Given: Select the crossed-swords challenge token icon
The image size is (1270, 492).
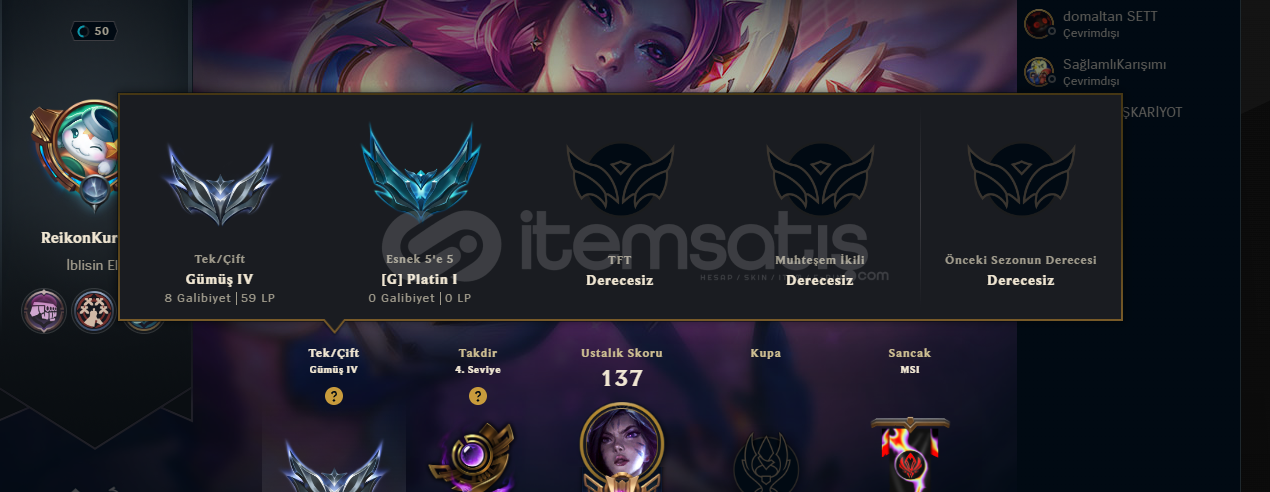Looking at the screenshot, I should click(x=92, y=311).
